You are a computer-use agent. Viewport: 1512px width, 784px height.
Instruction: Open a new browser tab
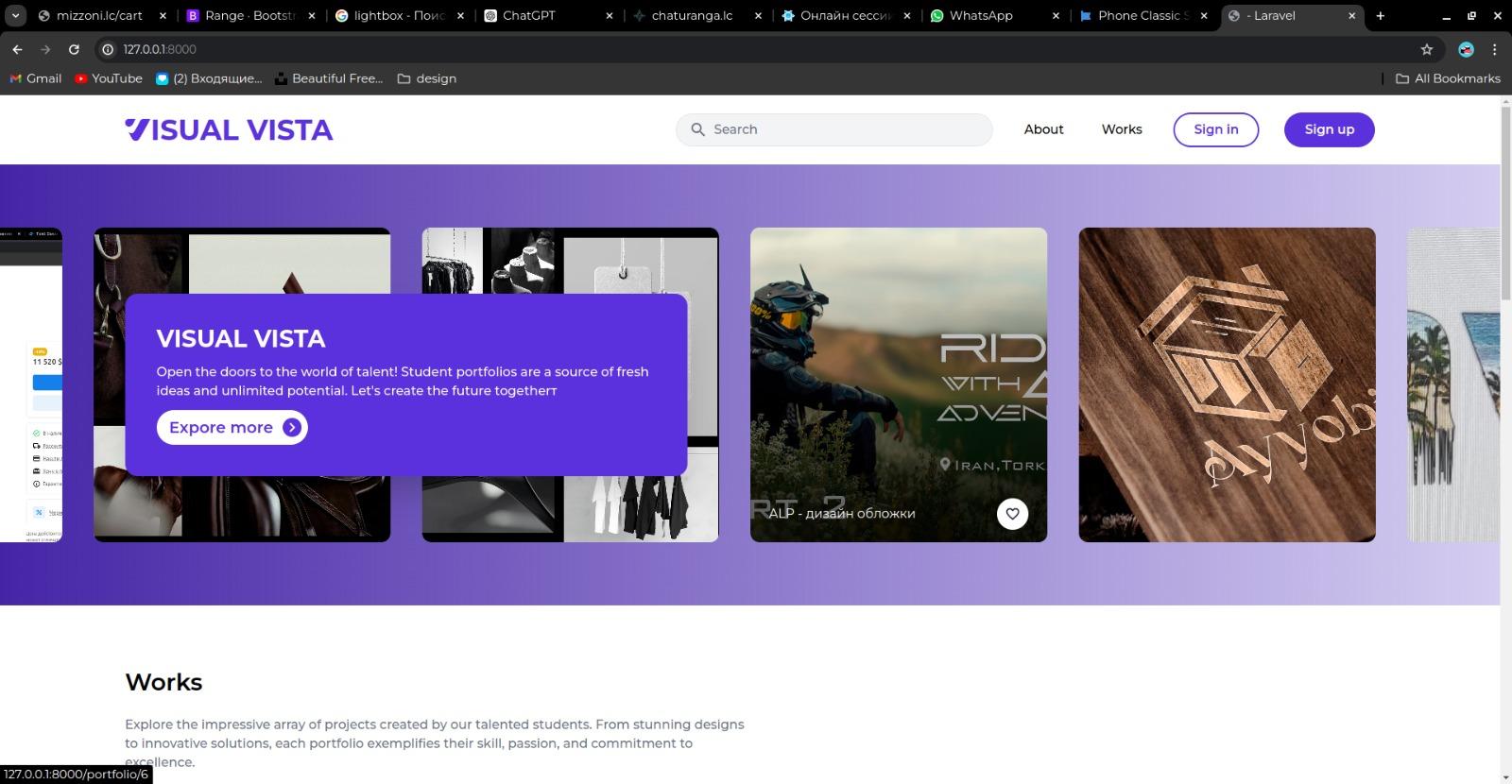point(1381,15)
